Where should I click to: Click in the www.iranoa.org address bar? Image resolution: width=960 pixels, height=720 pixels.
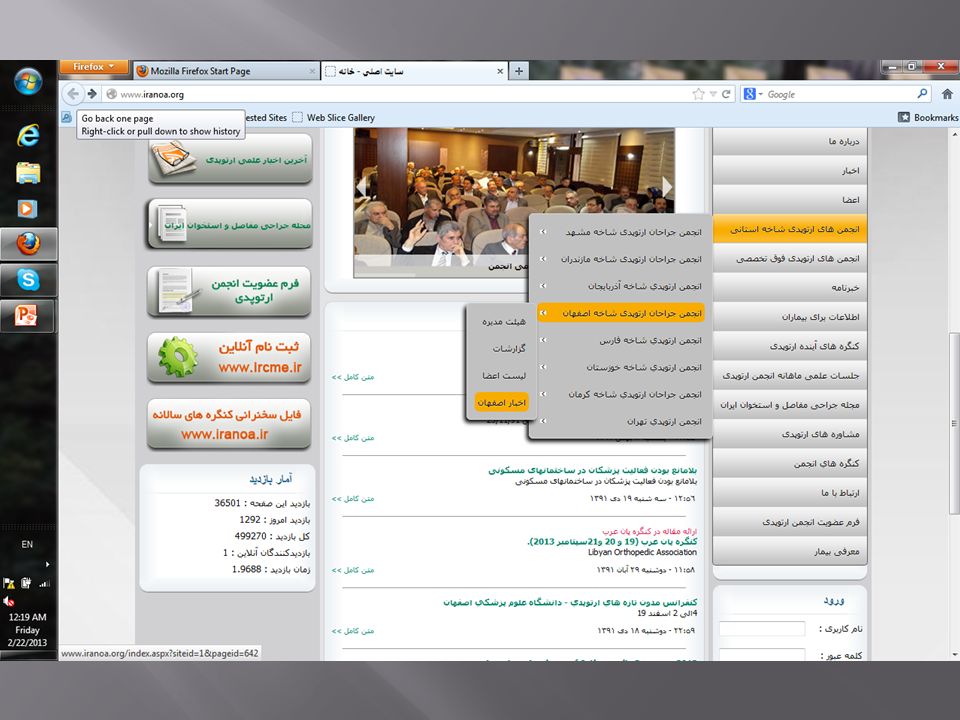(404, 94)
